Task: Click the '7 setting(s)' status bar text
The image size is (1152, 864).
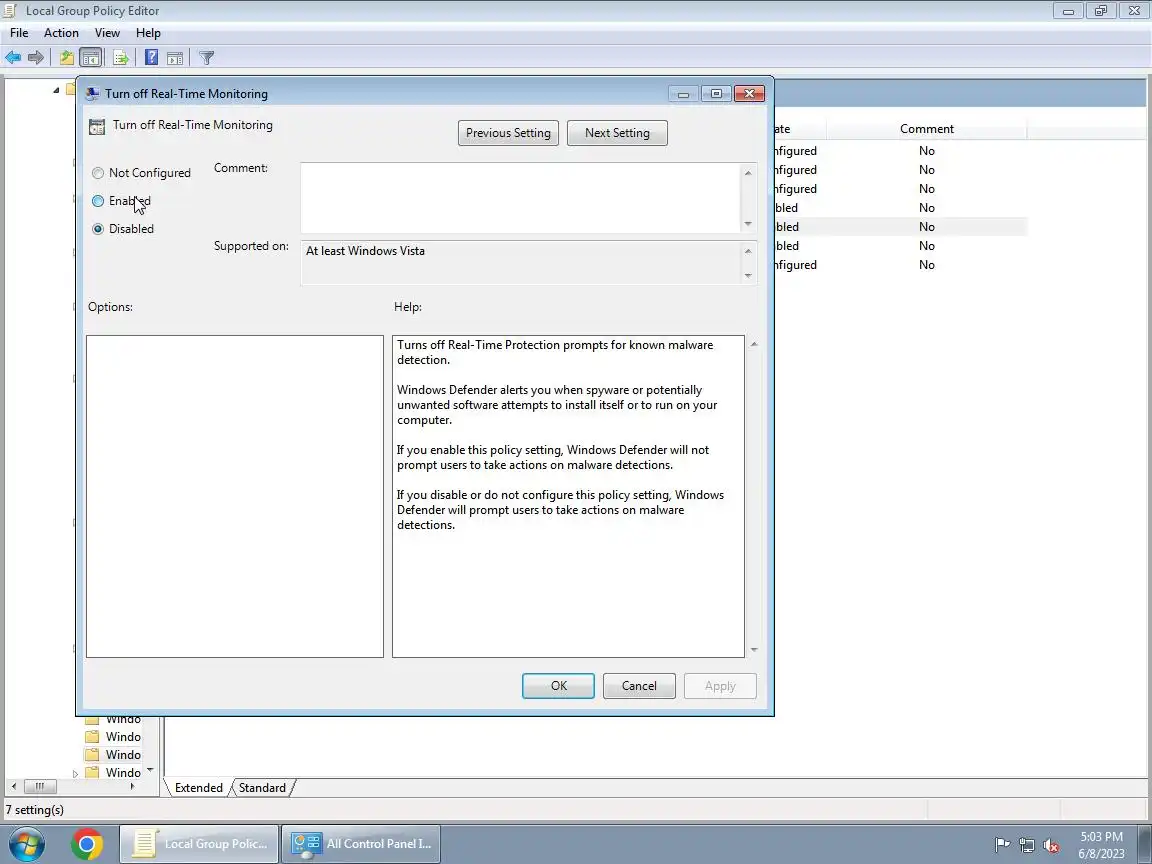Action: (x=35, y=810)
